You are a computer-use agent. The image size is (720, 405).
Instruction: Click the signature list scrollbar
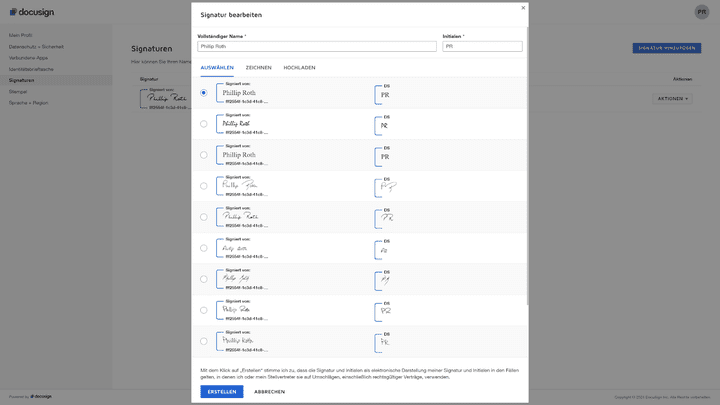pos(526,200)
